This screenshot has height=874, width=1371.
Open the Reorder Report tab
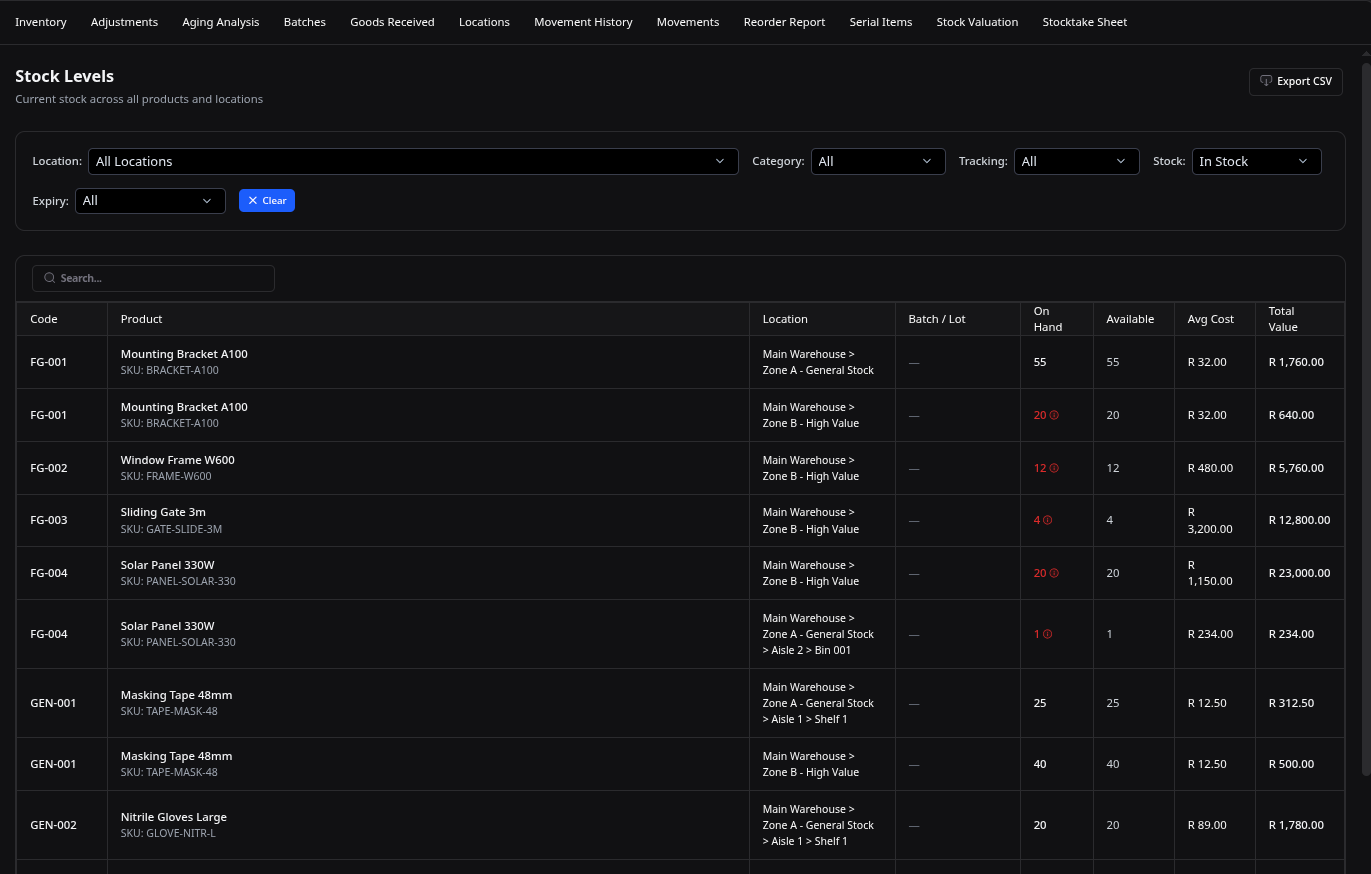pyautogui.click(x=784, y=22)
